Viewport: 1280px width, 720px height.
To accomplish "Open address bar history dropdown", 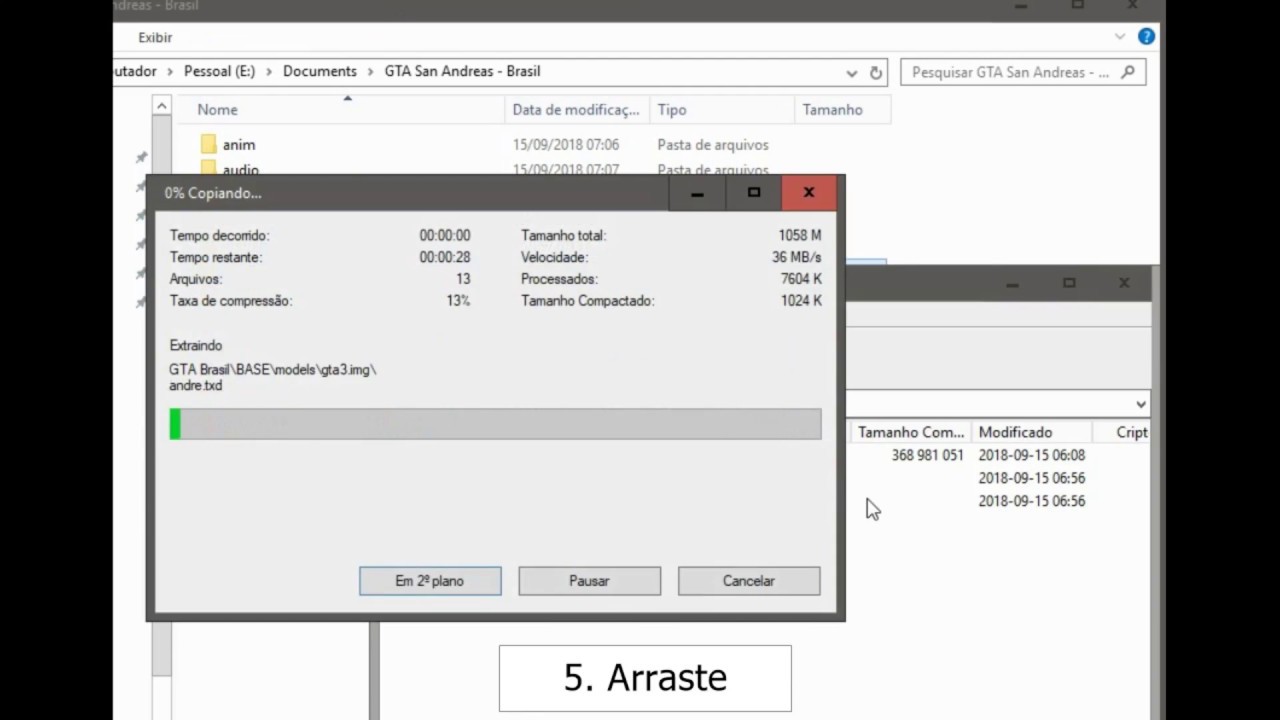I will 852,73.
